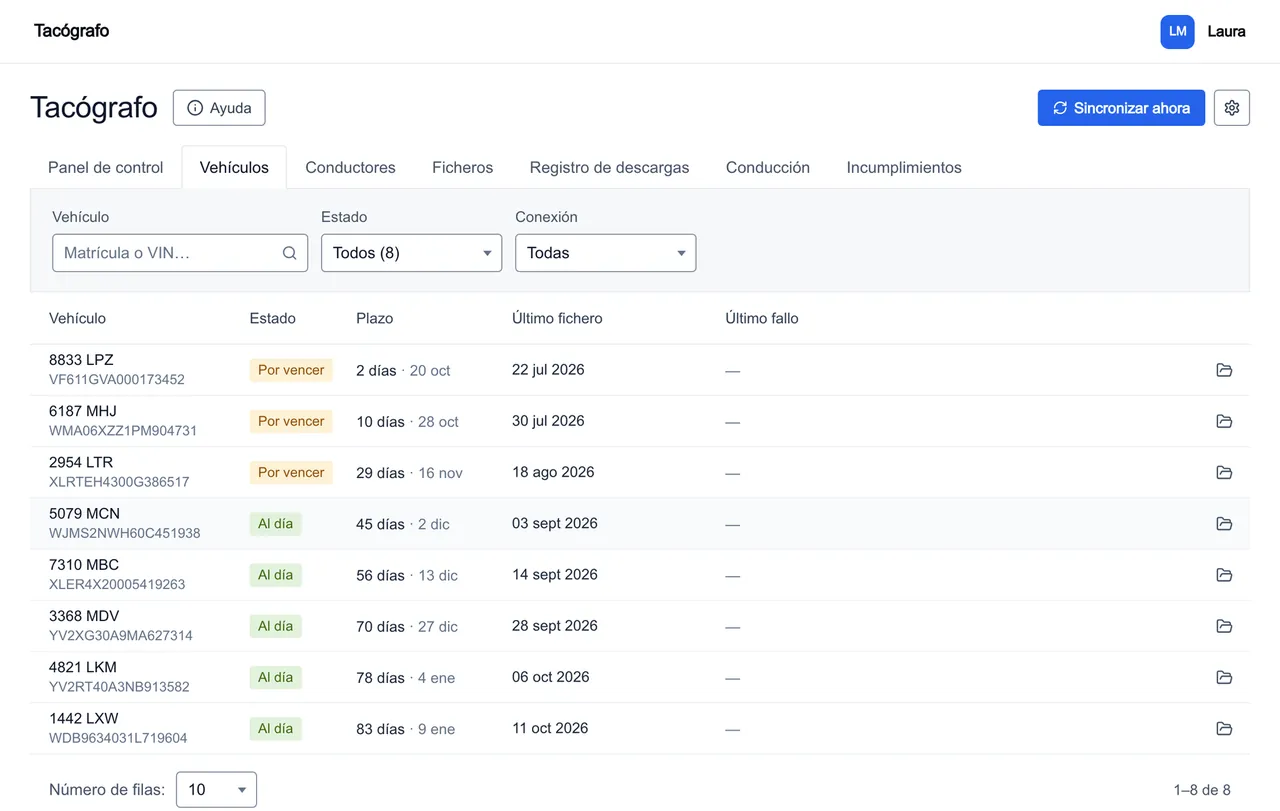1280x811 pixels.
Task: Select license plate 8833 LPZ
Action: (81, 360)
